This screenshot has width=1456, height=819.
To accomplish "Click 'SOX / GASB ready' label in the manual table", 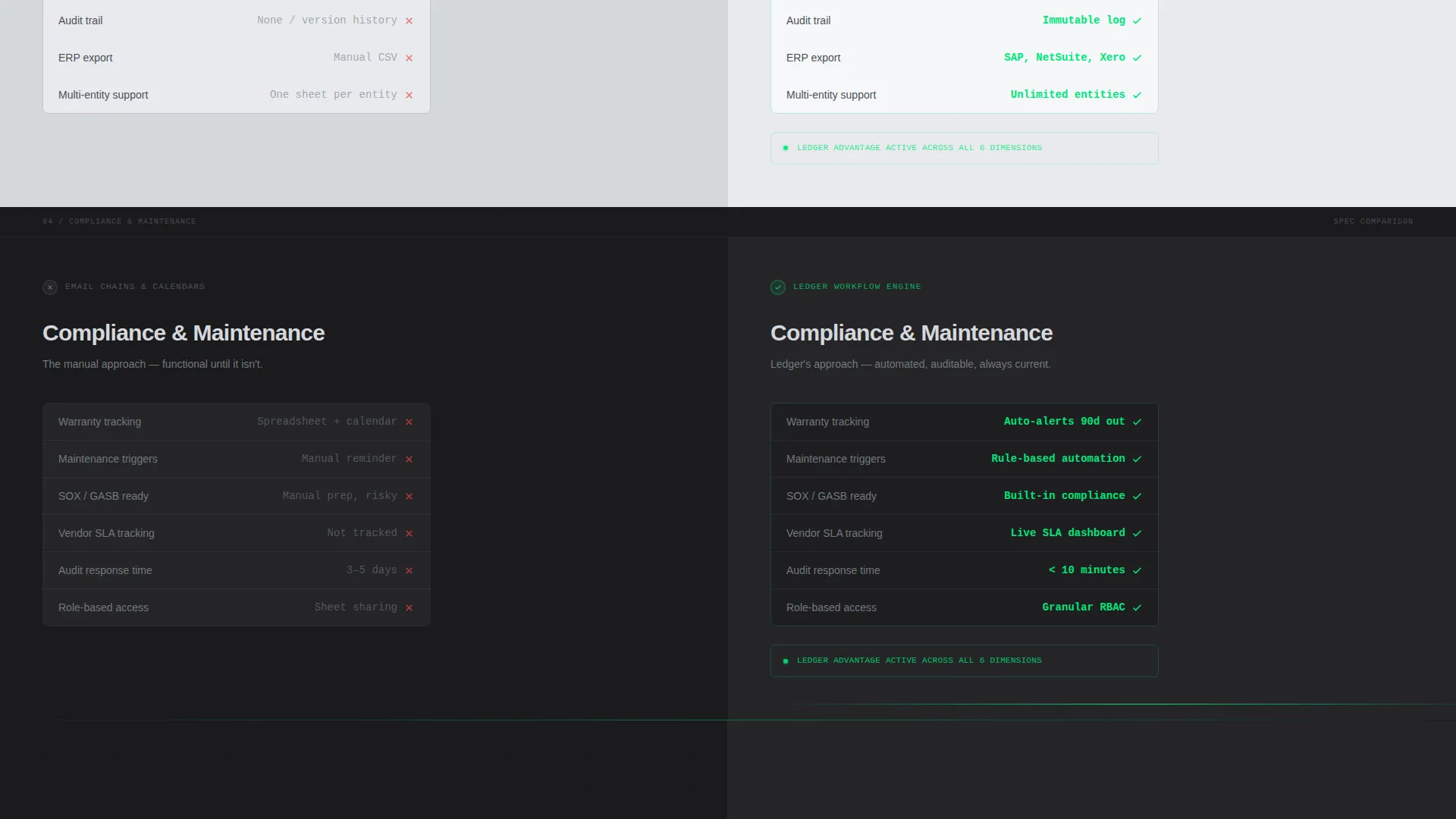I will 103,496.
